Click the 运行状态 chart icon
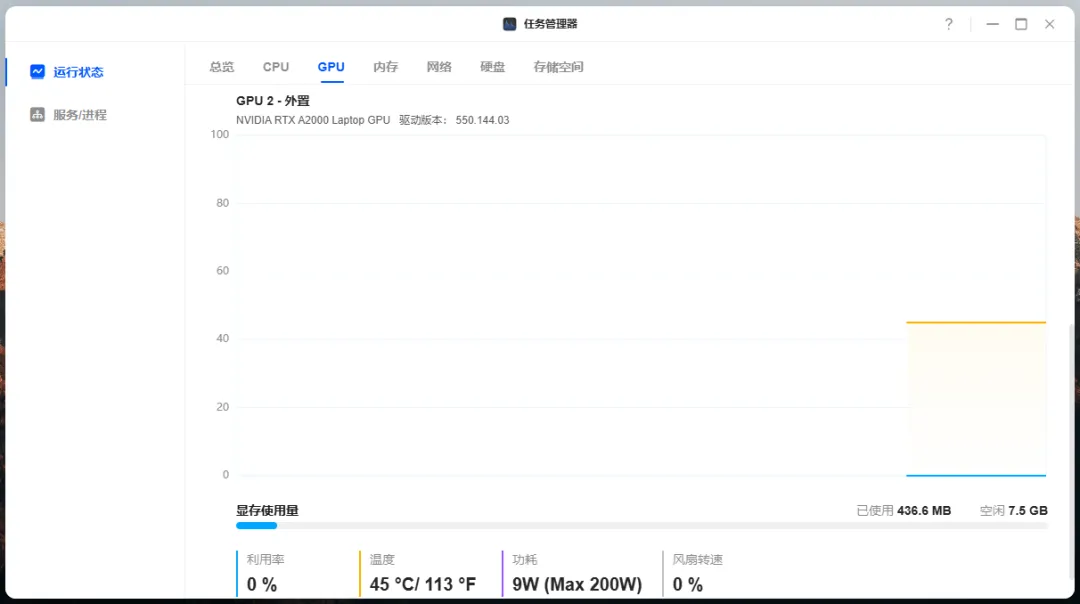This screenshot has width=1080, height=604. click(37, 72)
